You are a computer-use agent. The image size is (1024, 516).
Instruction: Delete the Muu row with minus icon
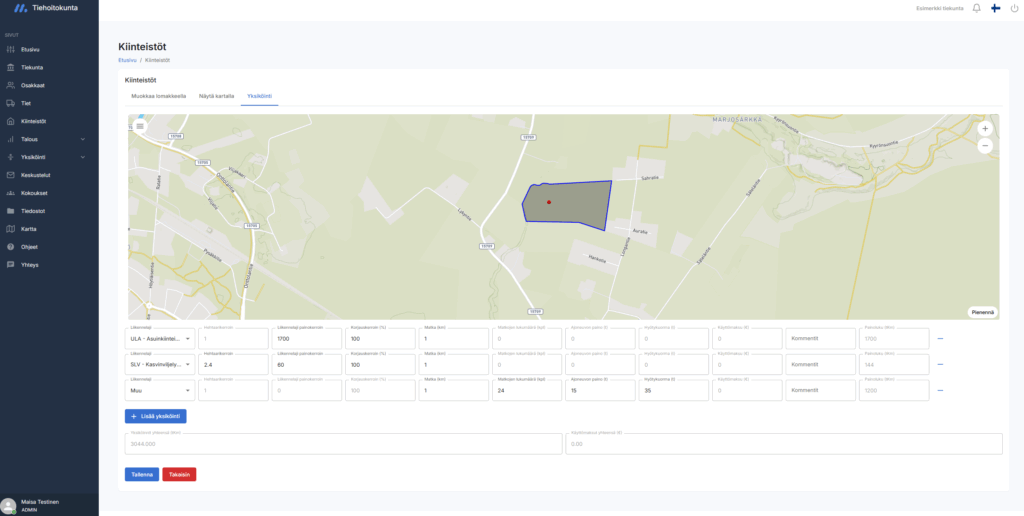point(940,390)
